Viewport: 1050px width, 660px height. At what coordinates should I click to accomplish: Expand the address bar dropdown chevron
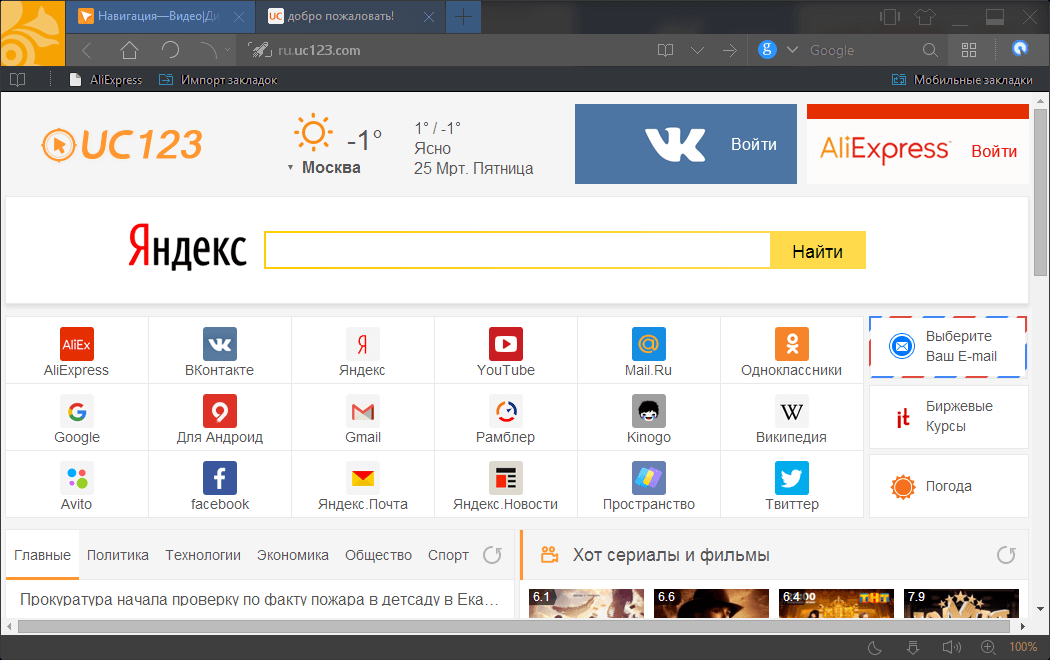coord(697,50)
